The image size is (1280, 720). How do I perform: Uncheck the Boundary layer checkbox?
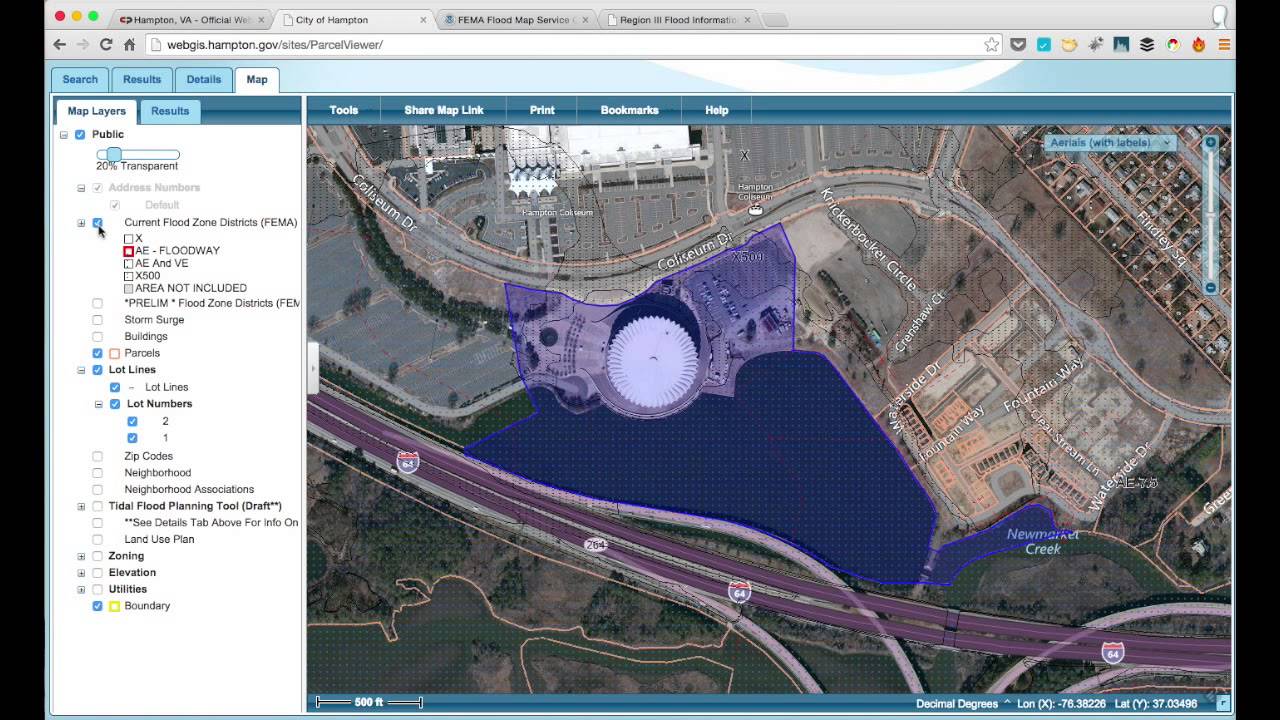(x=97, y=606)
